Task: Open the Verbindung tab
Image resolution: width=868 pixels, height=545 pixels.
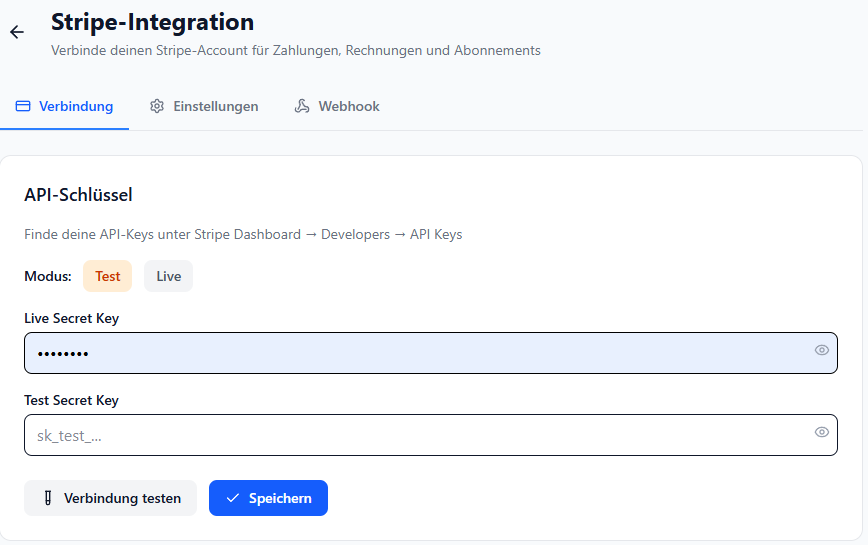Action: pyautogui.click(x=64, y=106)
